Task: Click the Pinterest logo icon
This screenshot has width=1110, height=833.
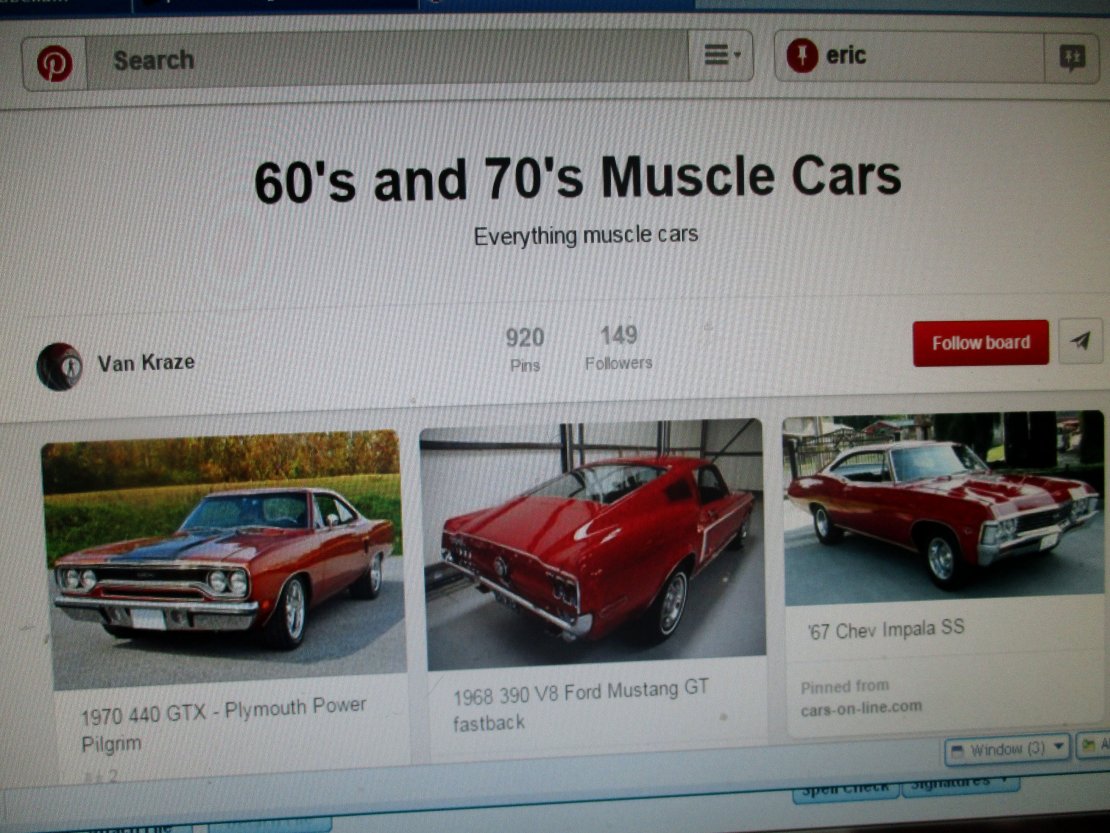Action: 55,63
